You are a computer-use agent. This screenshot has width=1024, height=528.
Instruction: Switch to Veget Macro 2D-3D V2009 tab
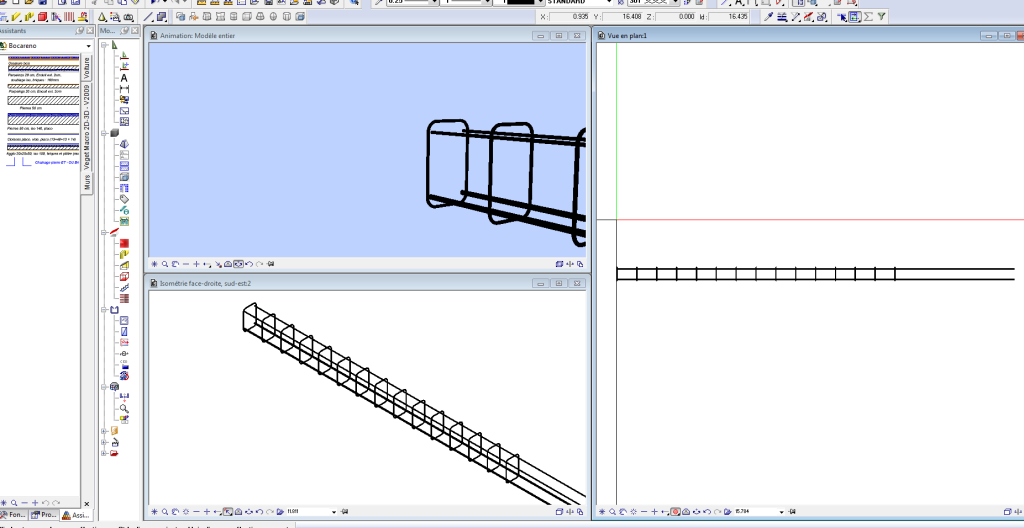[87, 127]
